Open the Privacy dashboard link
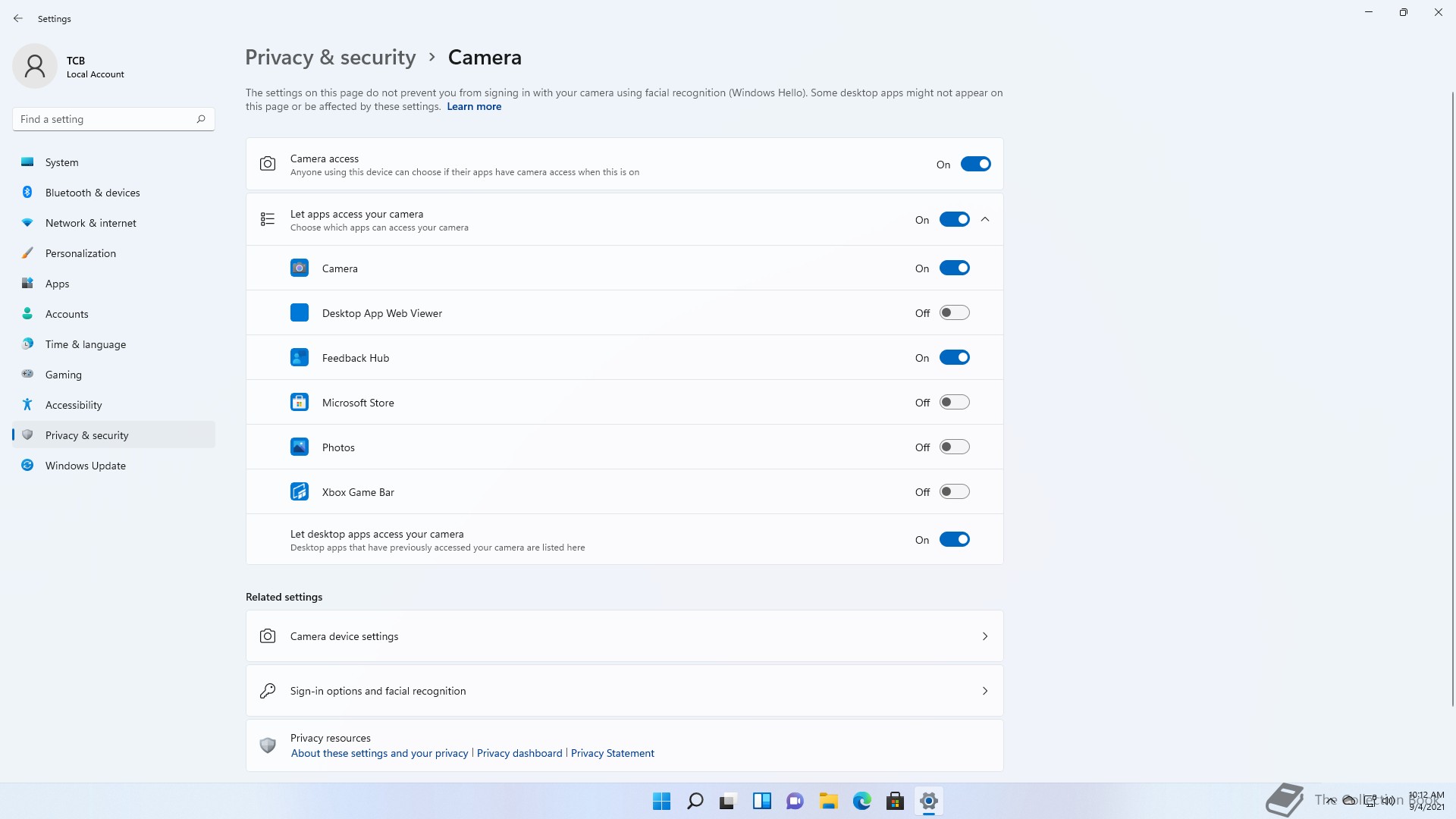 pos(519,753)
